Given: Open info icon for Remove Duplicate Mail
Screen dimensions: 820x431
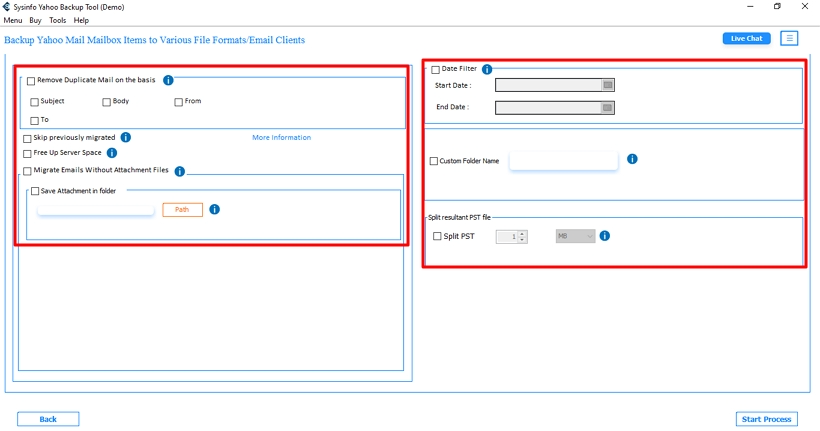Looking at the screenshot, I should [x=168, y=80].
